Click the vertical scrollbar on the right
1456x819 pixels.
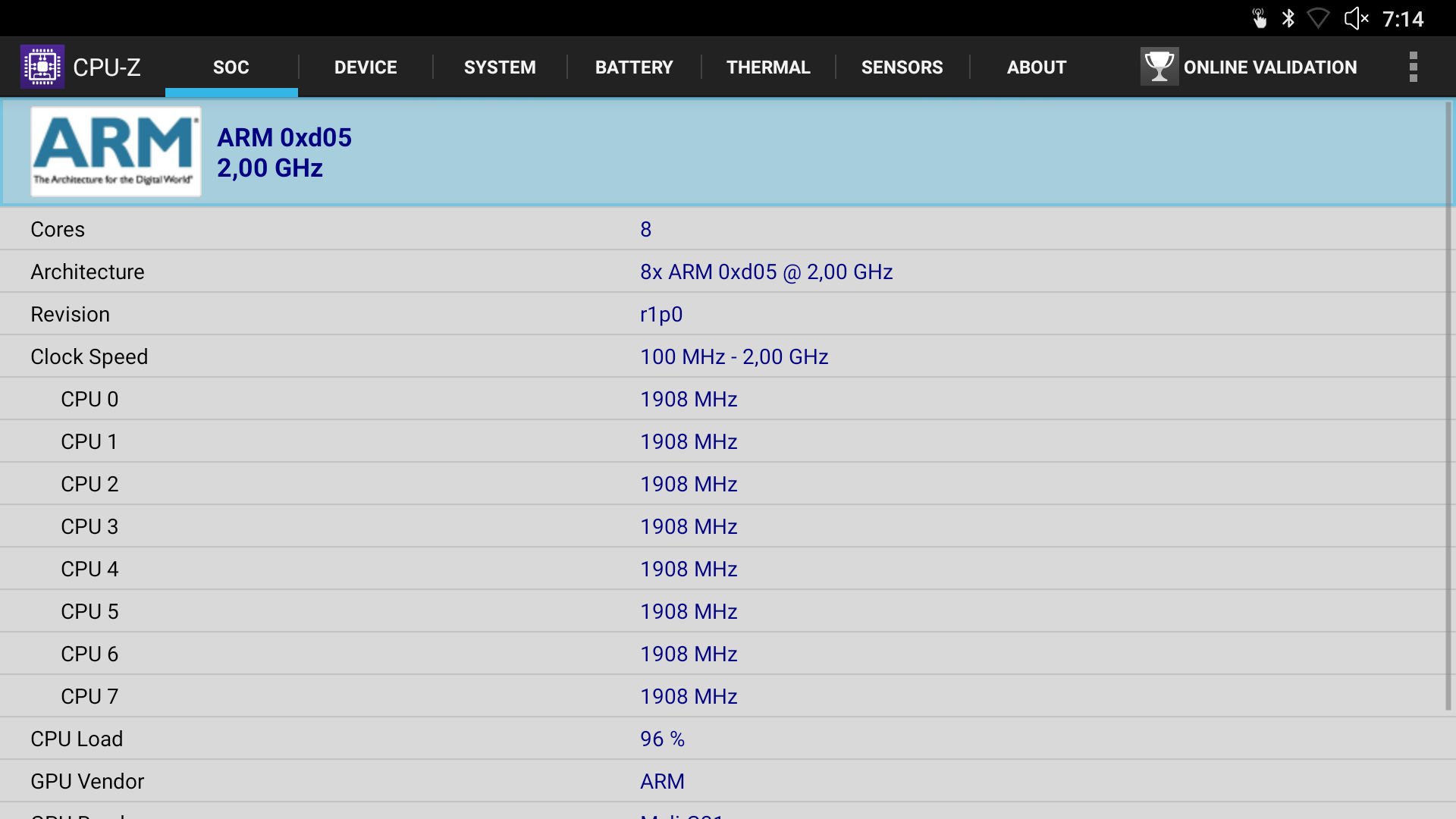tap(1448, 406)
